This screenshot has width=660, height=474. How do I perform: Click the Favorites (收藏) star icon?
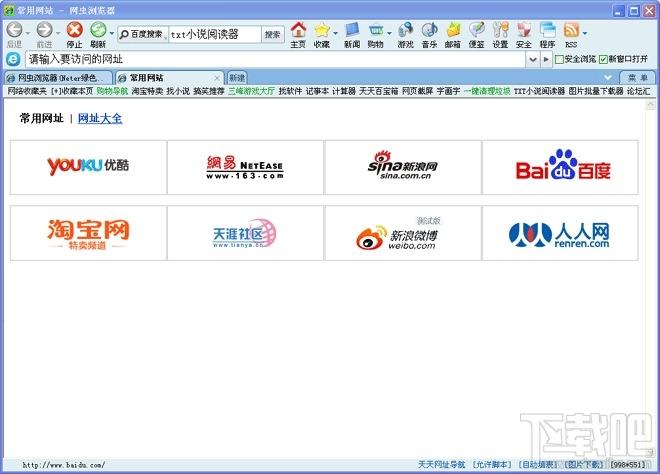click(x=322, y=30)
